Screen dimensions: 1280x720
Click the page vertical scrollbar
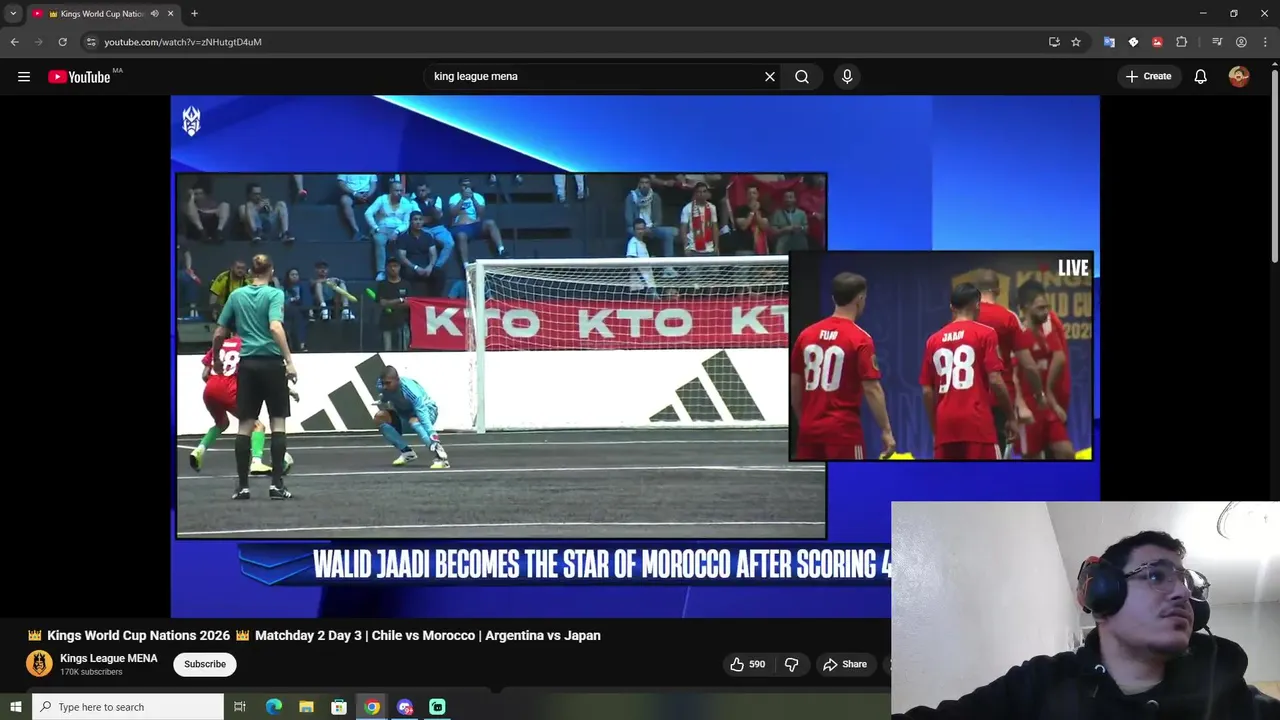tap(1274, 165)
